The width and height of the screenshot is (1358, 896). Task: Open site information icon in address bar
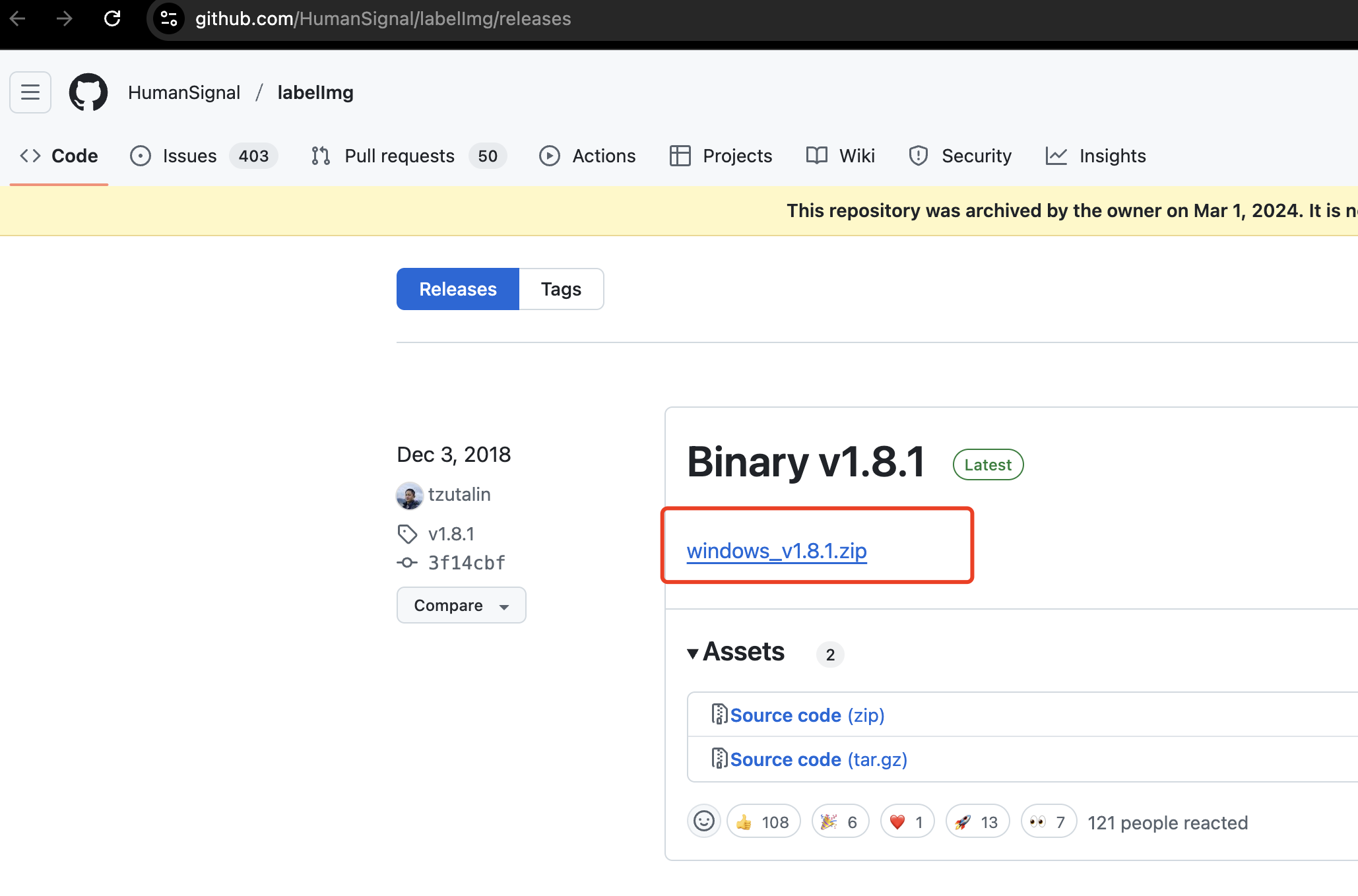coord(169,18)
